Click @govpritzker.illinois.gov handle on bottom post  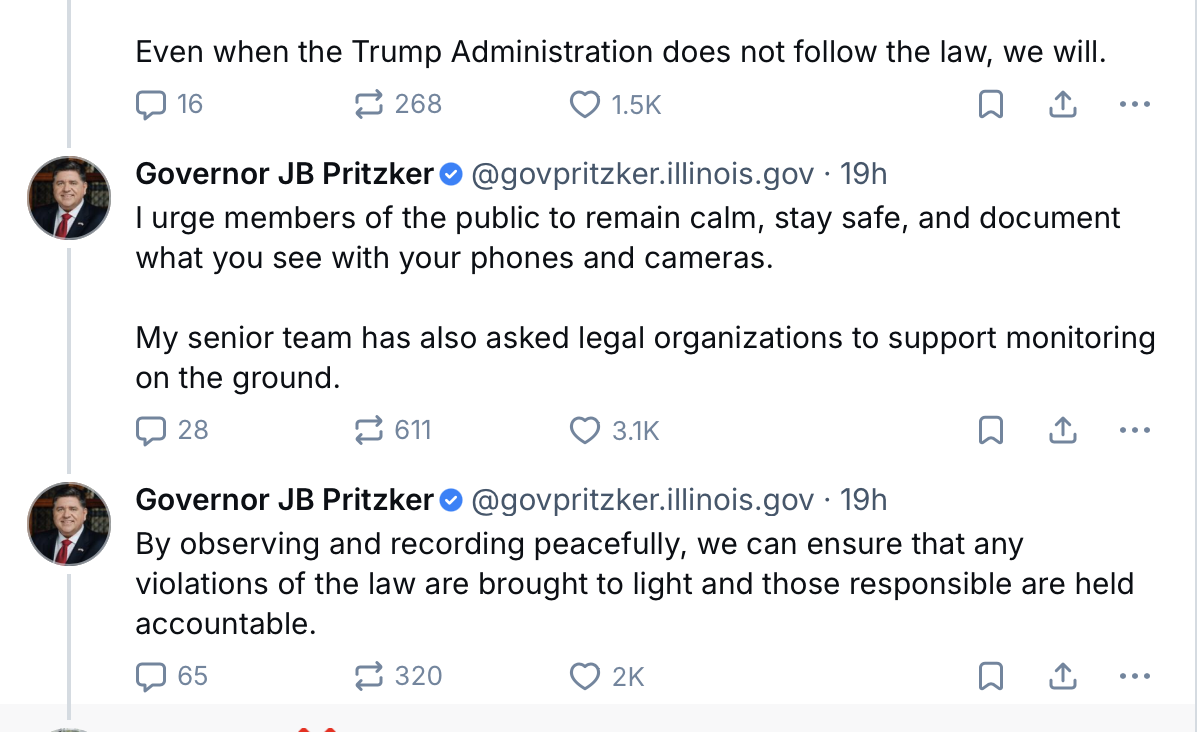(x=642, y=499)
